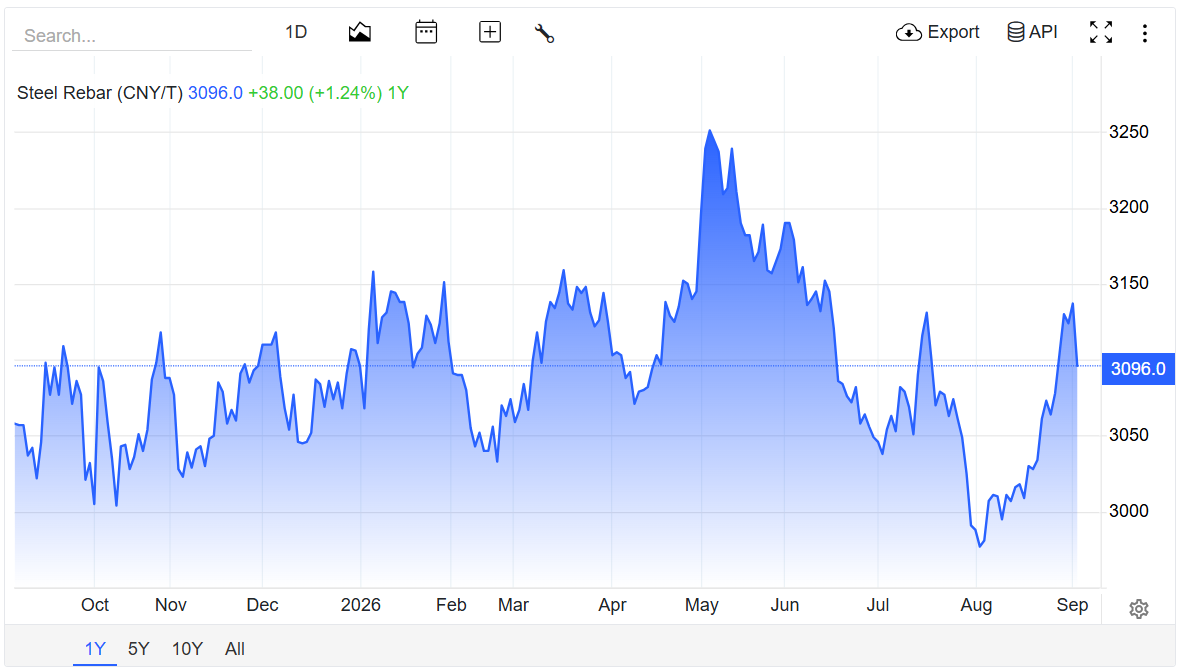Click the Dec date axis label
Image resolution: width=1181 pixels, height=672 pixels.
(262, 605)
